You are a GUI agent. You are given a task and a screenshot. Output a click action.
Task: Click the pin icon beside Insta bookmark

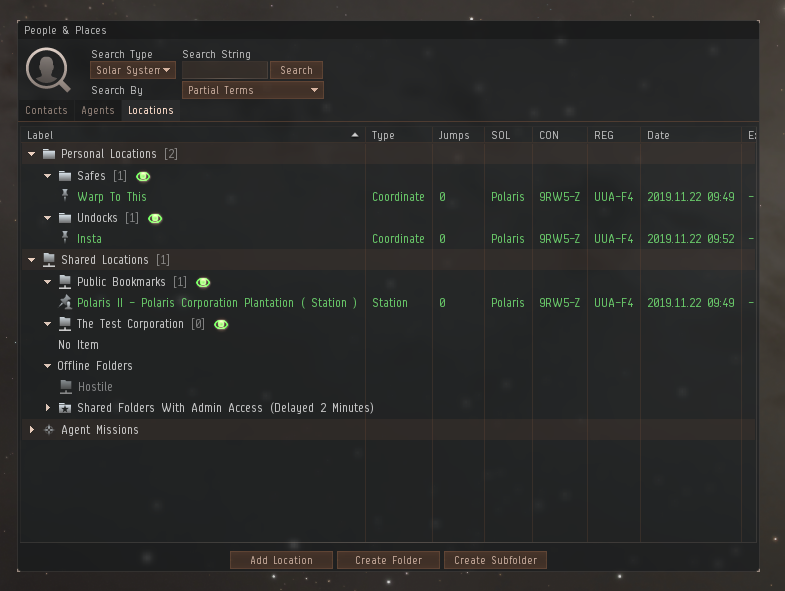pos(65,239)
